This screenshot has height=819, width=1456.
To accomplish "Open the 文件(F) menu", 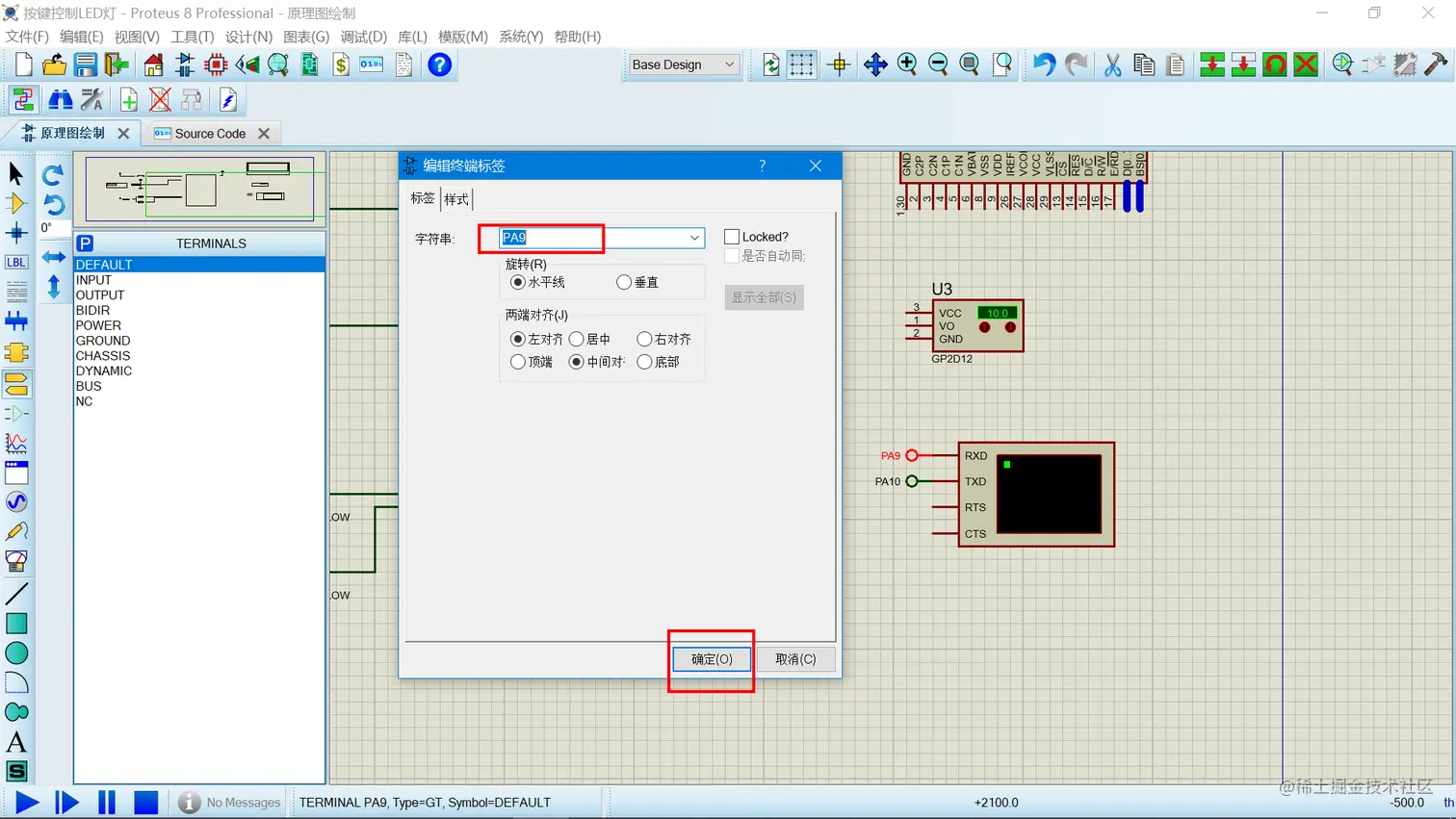I will point(27,37).
